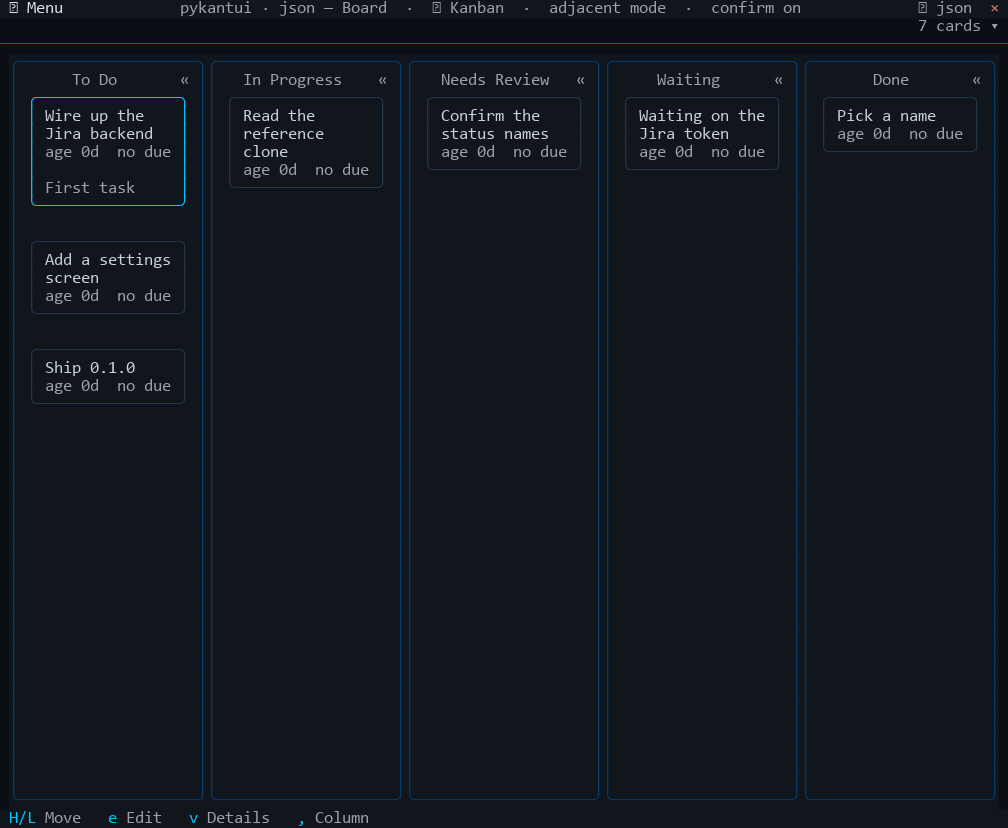Click the v Details shortcut in footer
Screen dimensions: 1008x828
[x=230, y=818]
